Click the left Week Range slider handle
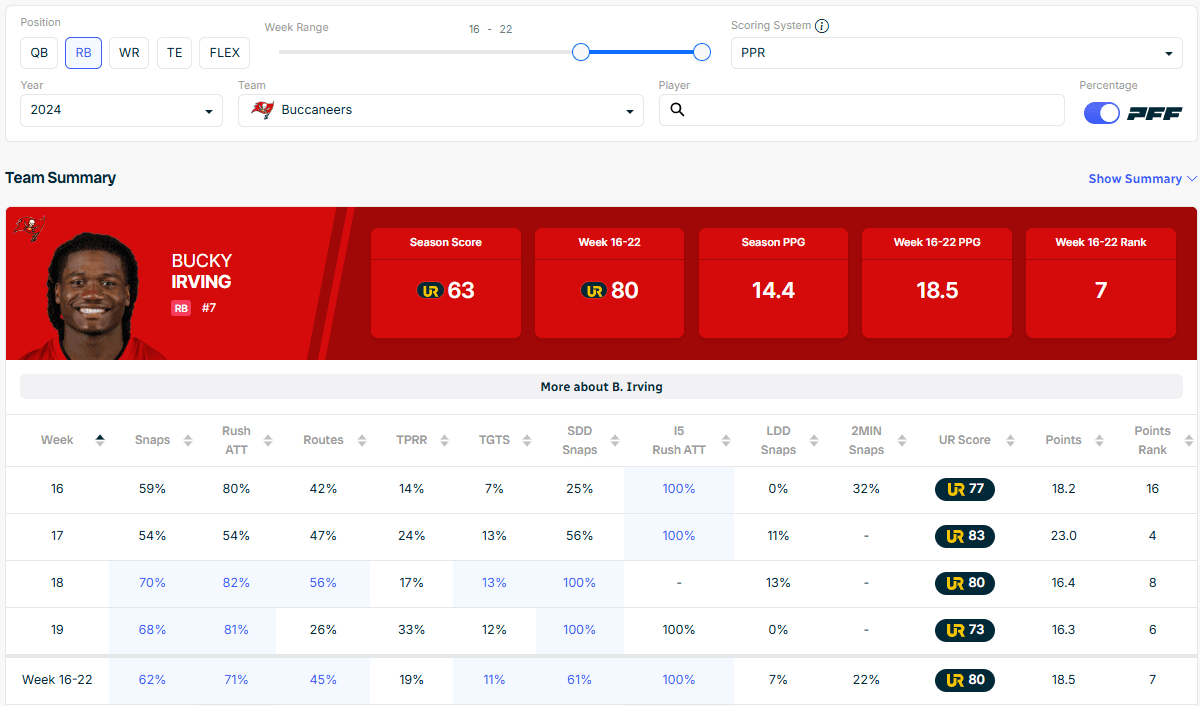Image resolution: width=1200 pixels, height=706 pixels. (581, 52)
